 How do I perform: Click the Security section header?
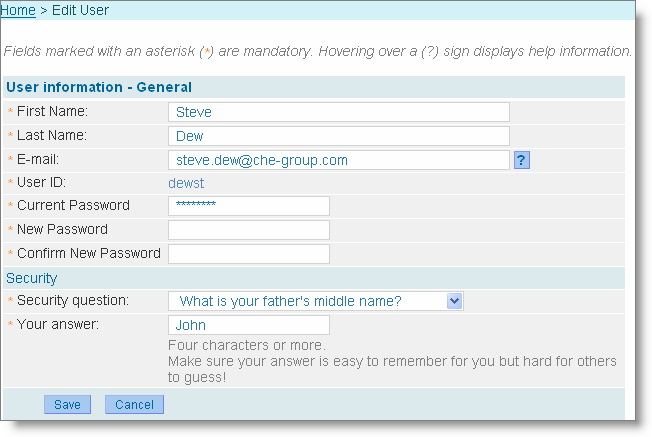[x=32, y=278]
